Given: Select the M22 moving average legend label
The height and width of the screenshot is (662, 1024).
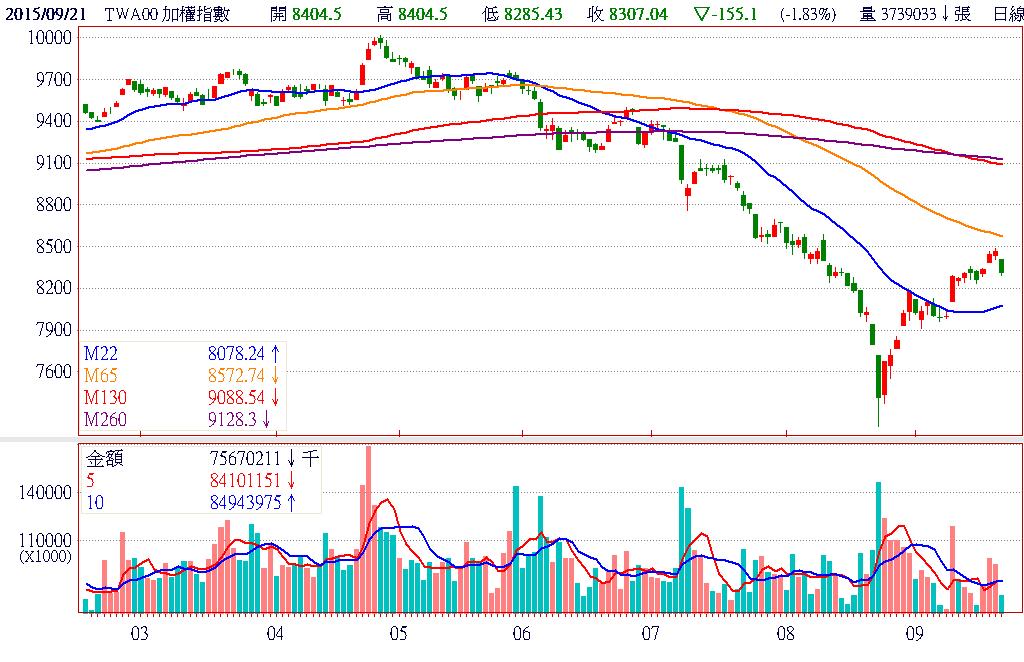Looking at the screenshot, I should (x=100, y=353).
